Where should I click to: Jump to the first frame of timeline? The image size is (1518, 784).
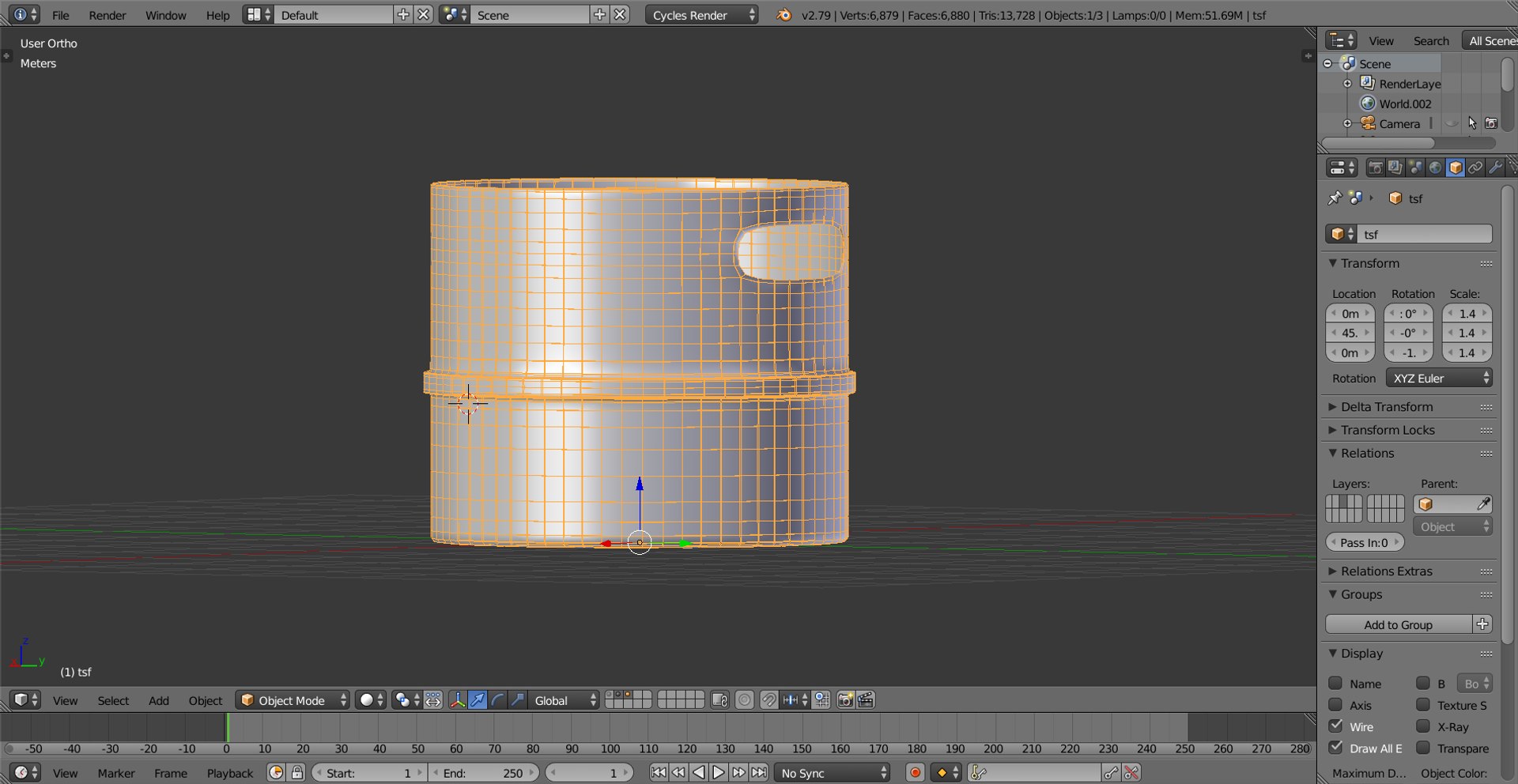(x=658, y=773)
